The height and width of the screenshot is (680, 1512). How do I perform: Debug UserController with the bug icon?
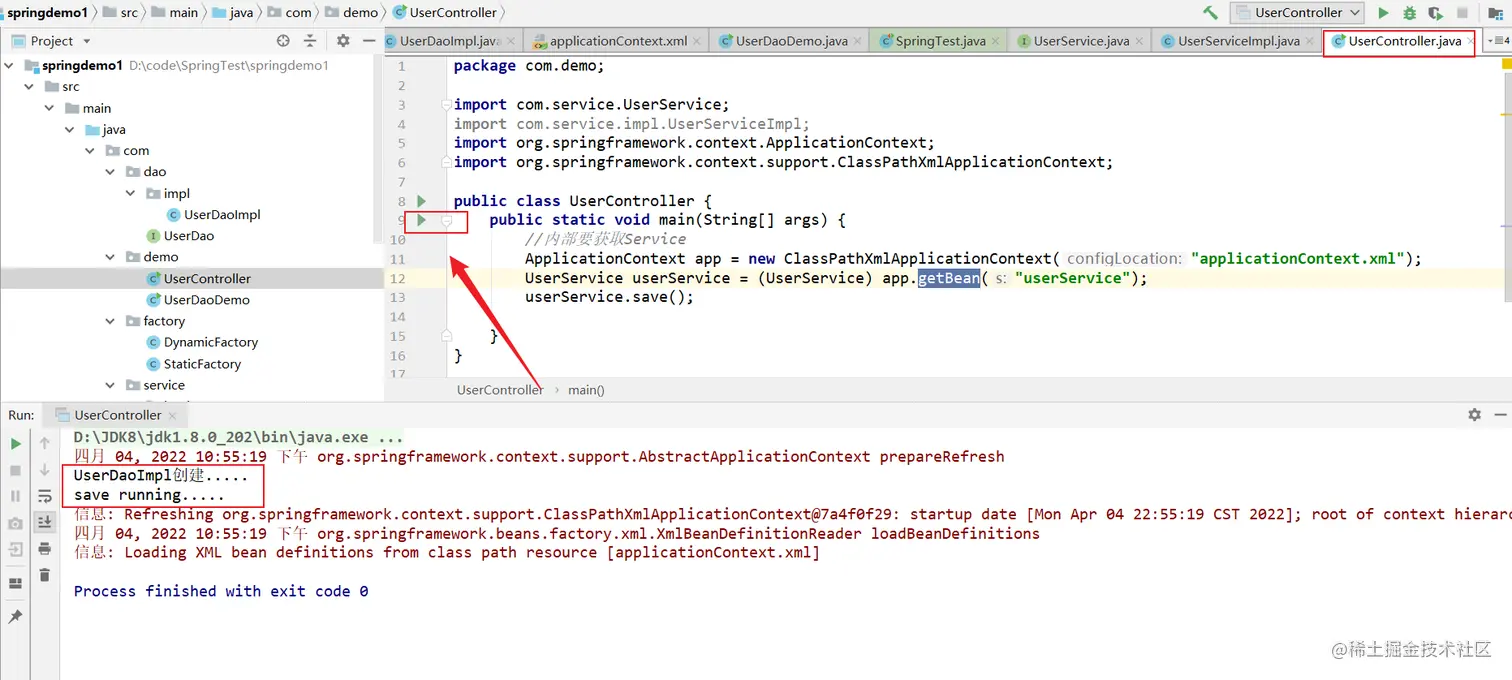point(1409,13)
